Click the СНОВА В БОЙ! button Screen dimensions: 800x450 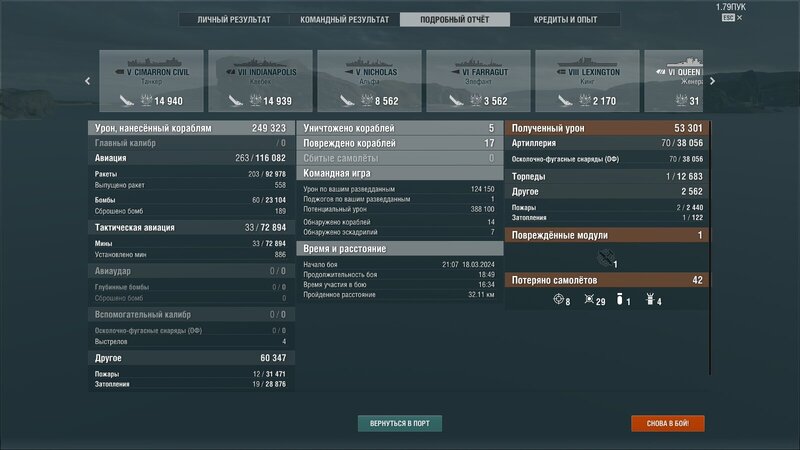[667, 423]
